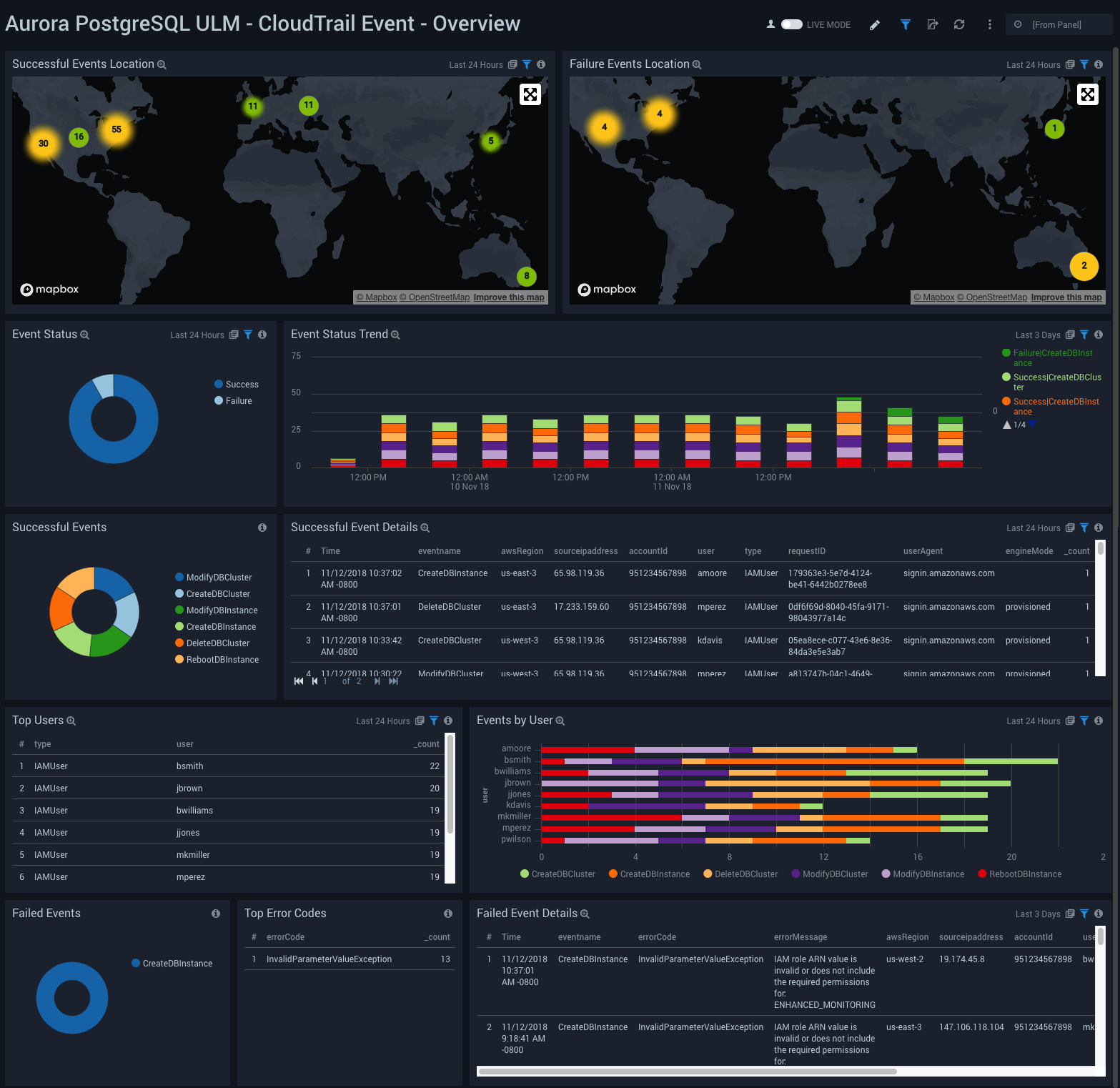The image size is (1120, 1088).
Task: Open the three-dot overflow menu icon
Action: point(990,24)
